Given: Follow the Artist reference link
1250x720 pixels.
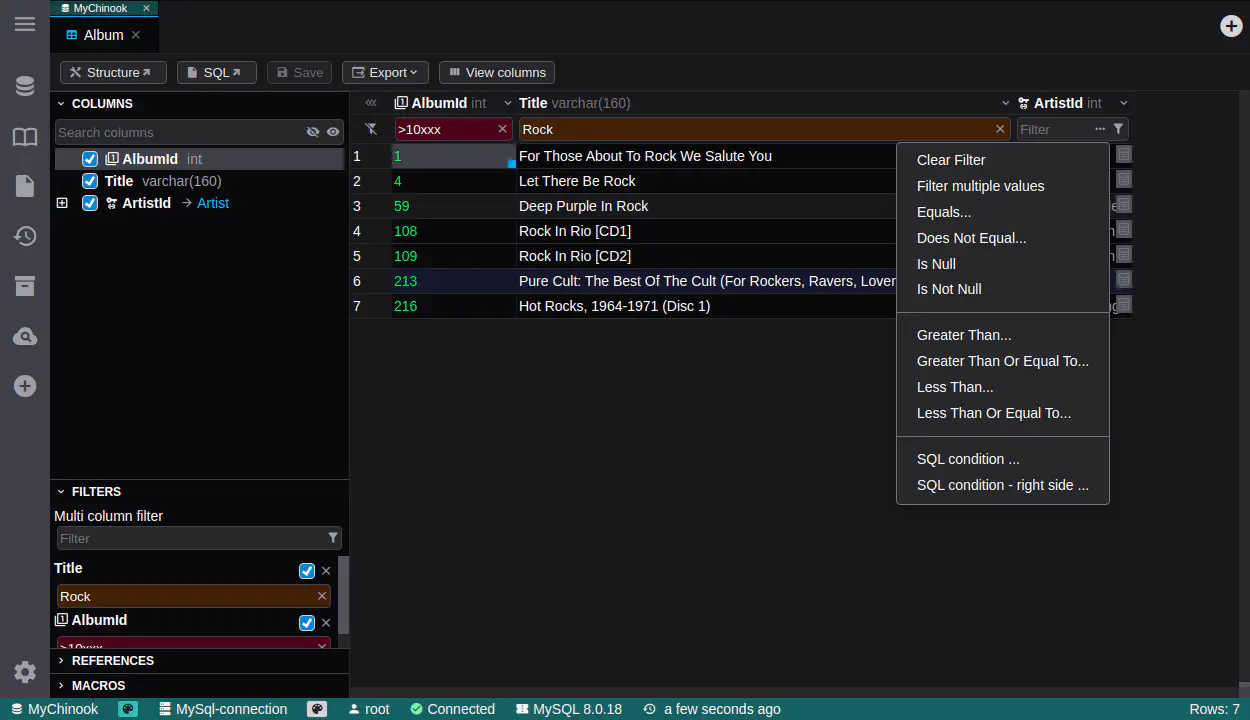Looking at the screenshot, I should [212, 203].
